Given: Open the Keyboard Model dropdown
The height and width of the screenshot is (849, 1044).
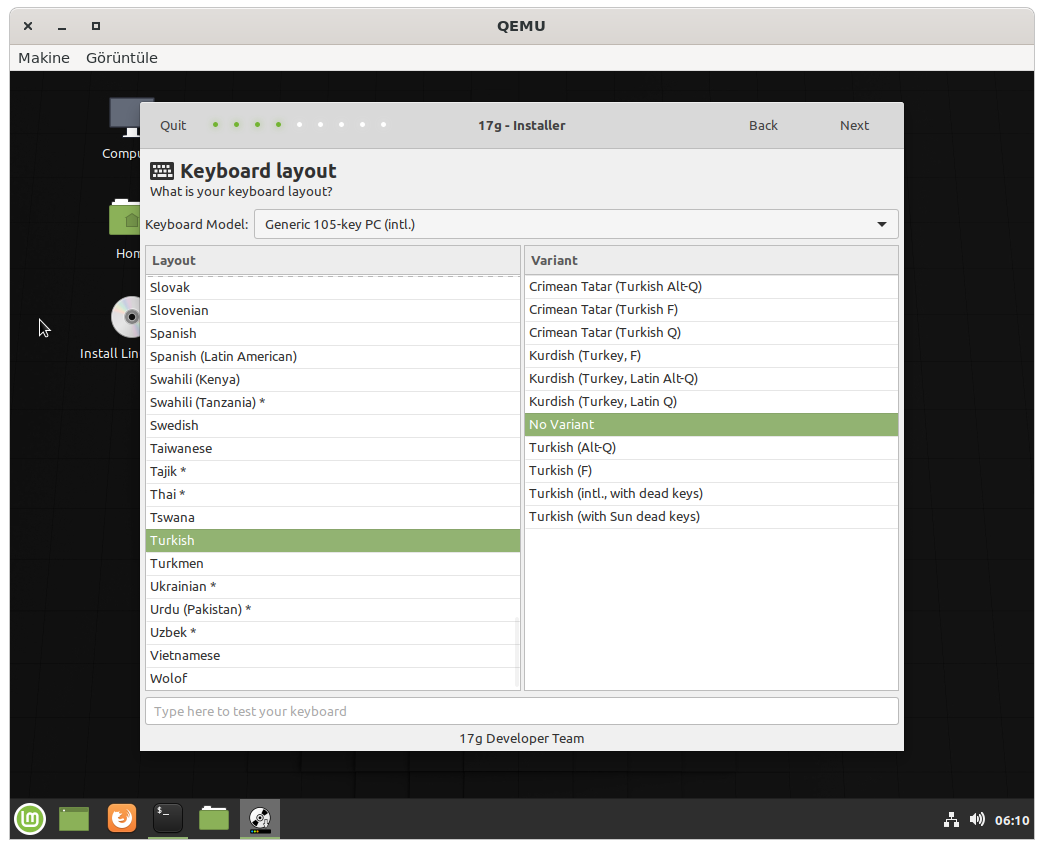Looking at the screenshot, I should (x=576, y=224).
